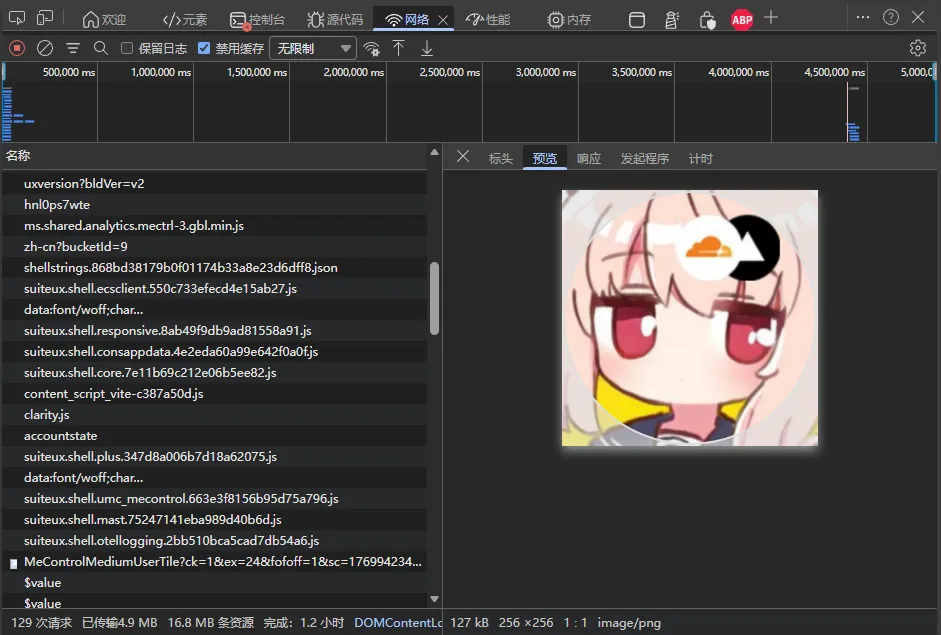
Task: Enable the 保留日志 checkbox
Action: tap(127, 48)
